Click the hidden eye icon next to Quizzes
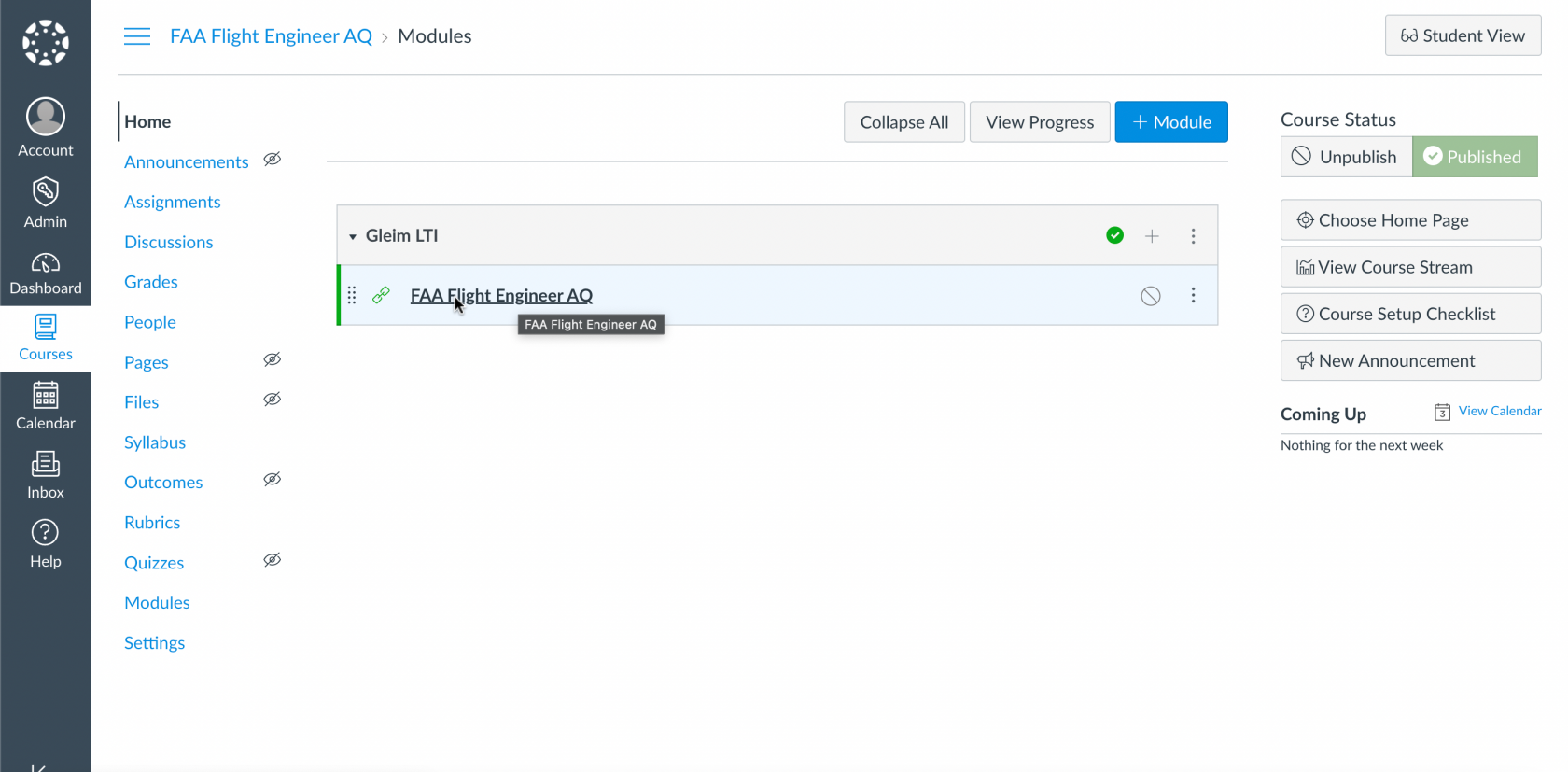Viewport: 1568px width, 772px height. (x=272, y=559)
